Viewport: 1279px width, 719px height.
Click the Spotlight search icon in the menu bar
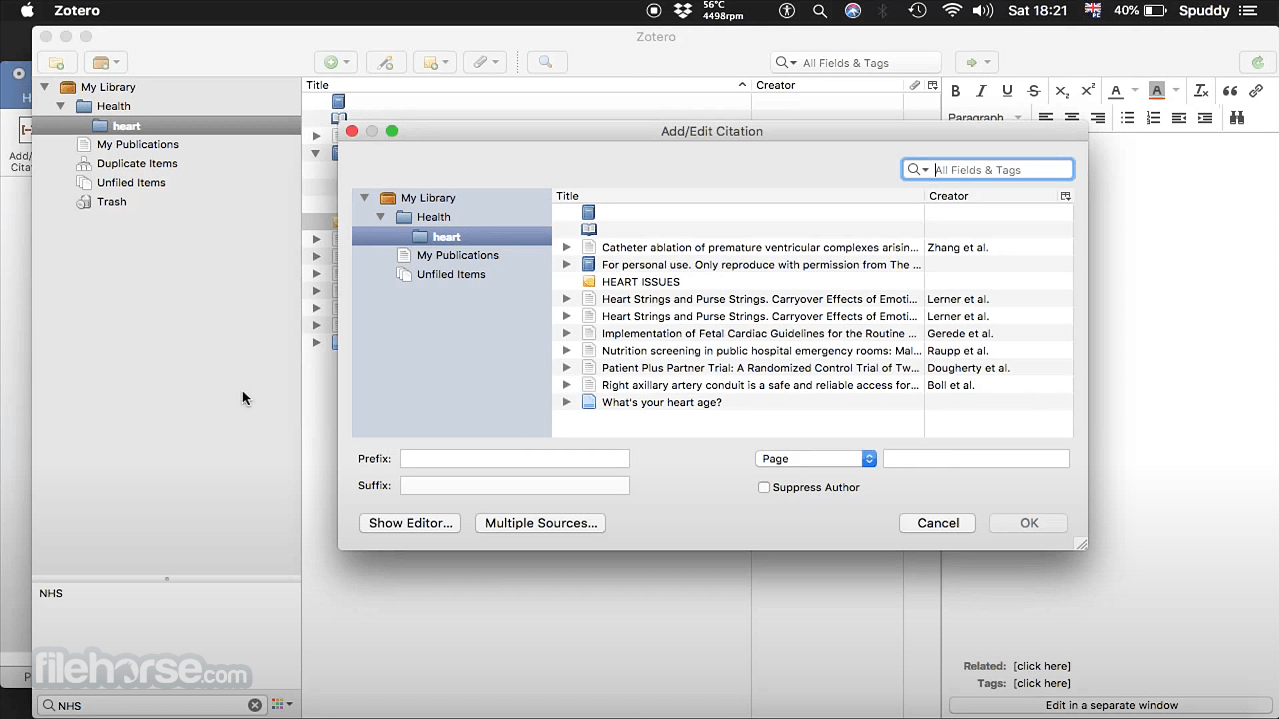pos(820,10)
